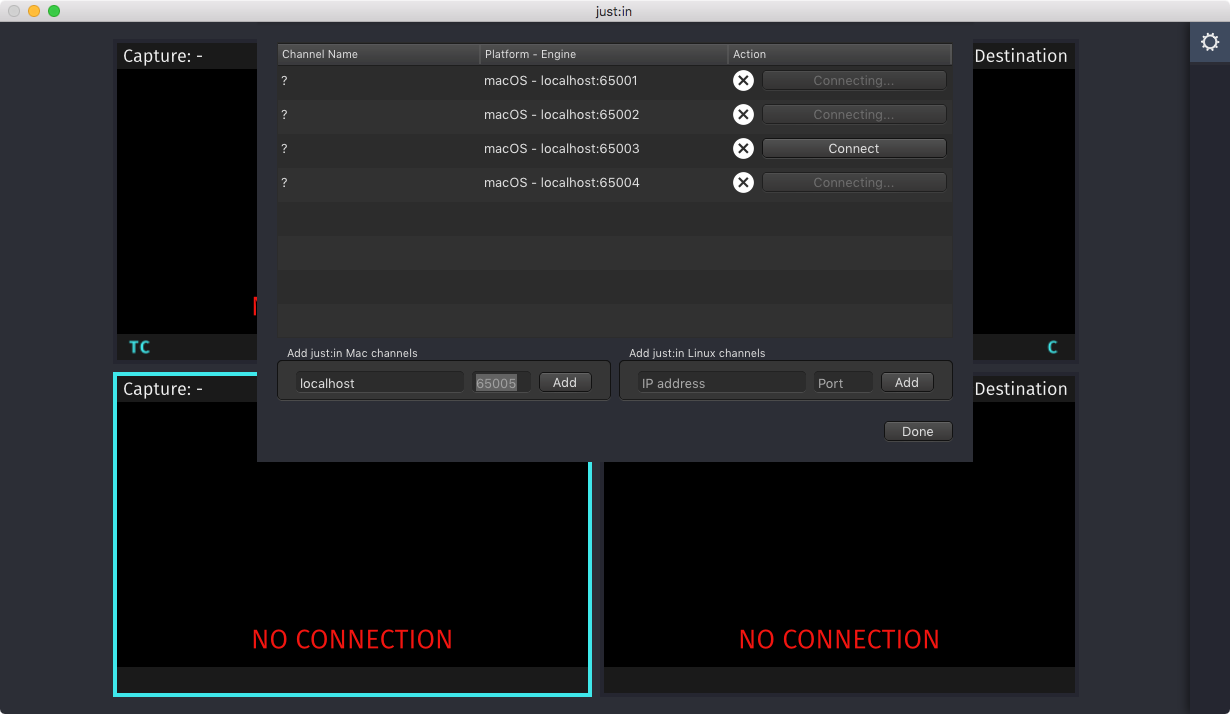The width and height of the screenshot is (1230, 714).
Task: Close the dialog with Done
Action: tap(918, 432)
